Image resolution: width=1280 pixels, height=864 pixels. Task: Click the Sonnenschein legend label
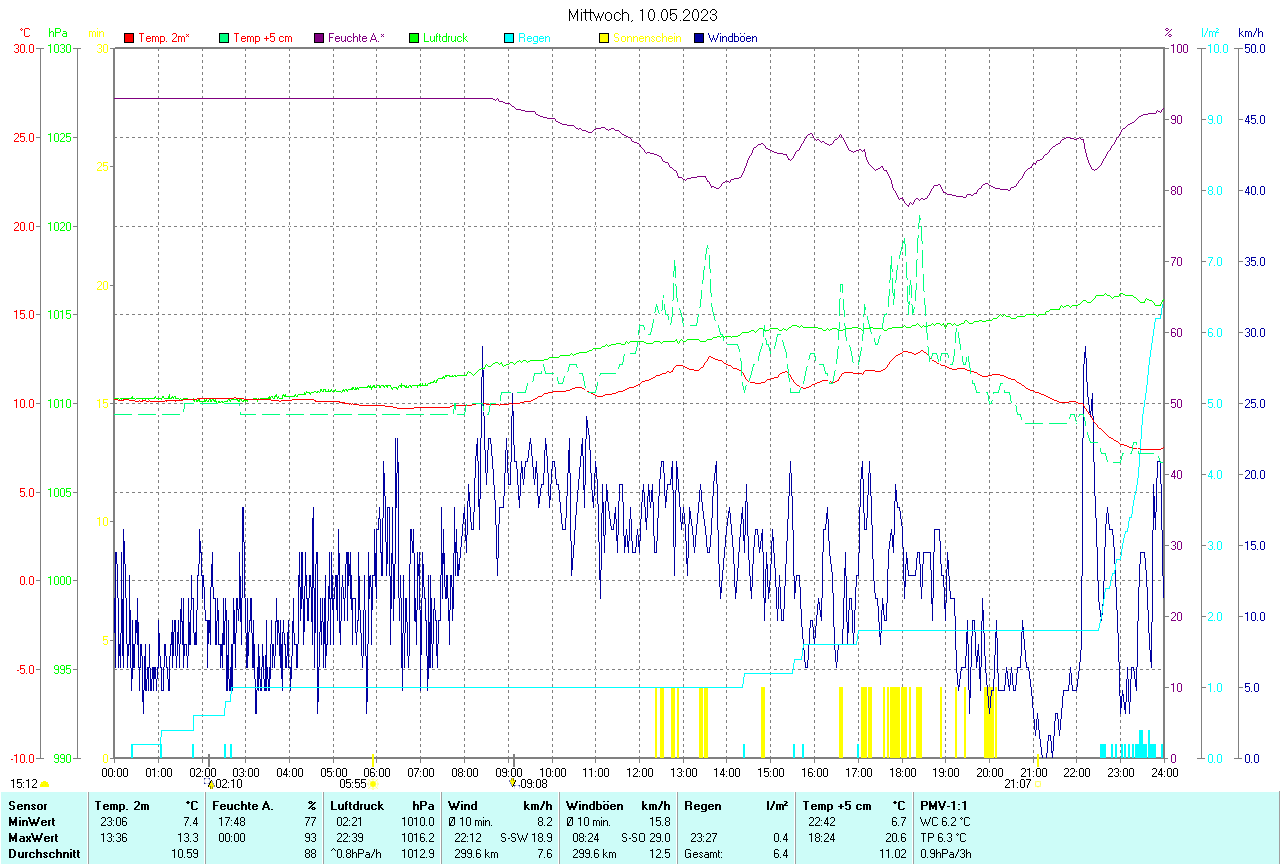tap(647, 38)
